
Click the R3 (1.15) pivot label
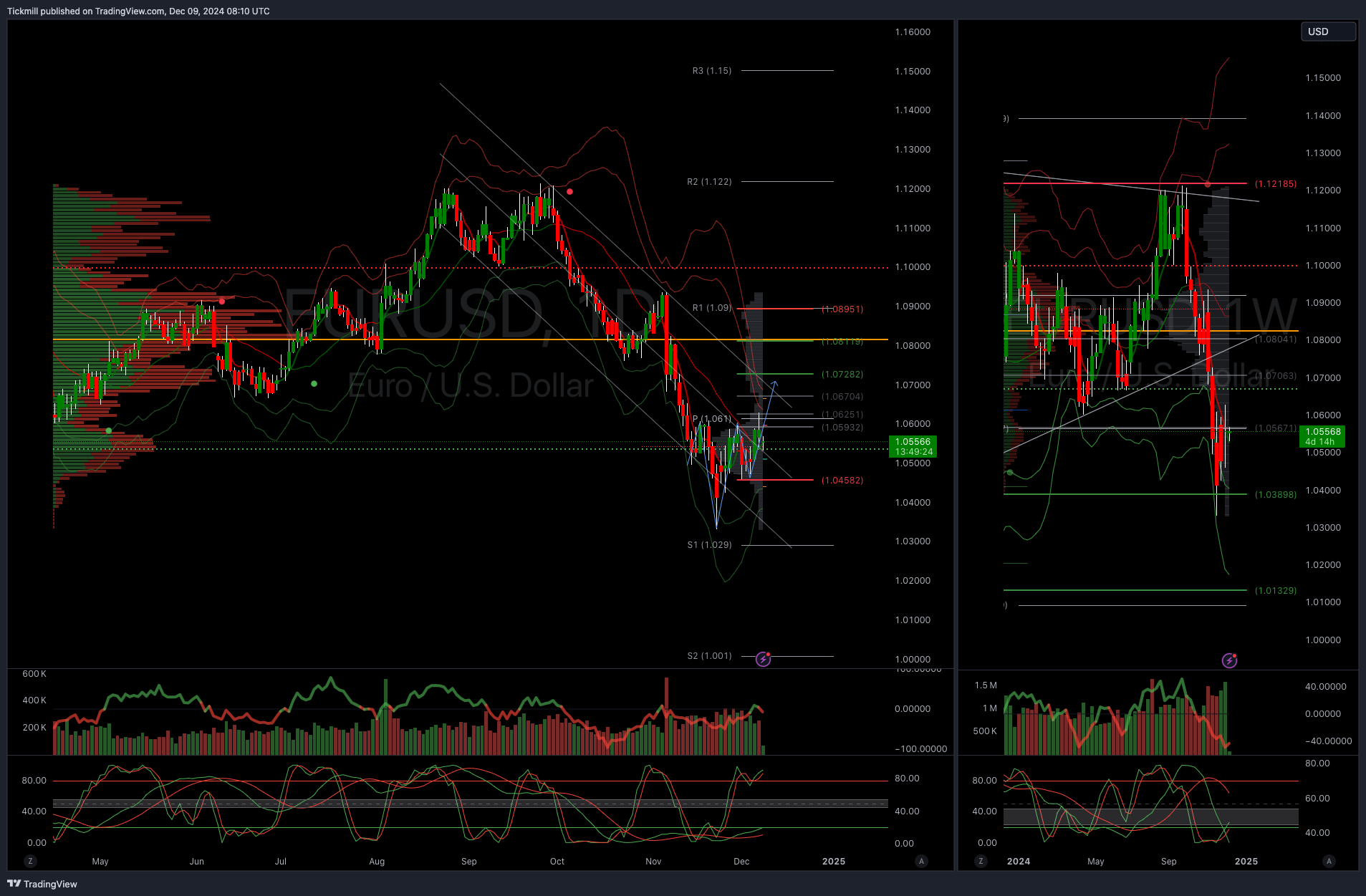coord(712,71)
